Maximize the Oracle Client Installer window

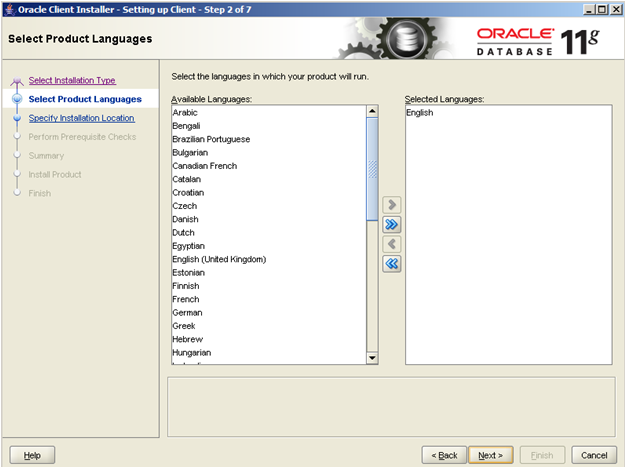tap(602, 9)
